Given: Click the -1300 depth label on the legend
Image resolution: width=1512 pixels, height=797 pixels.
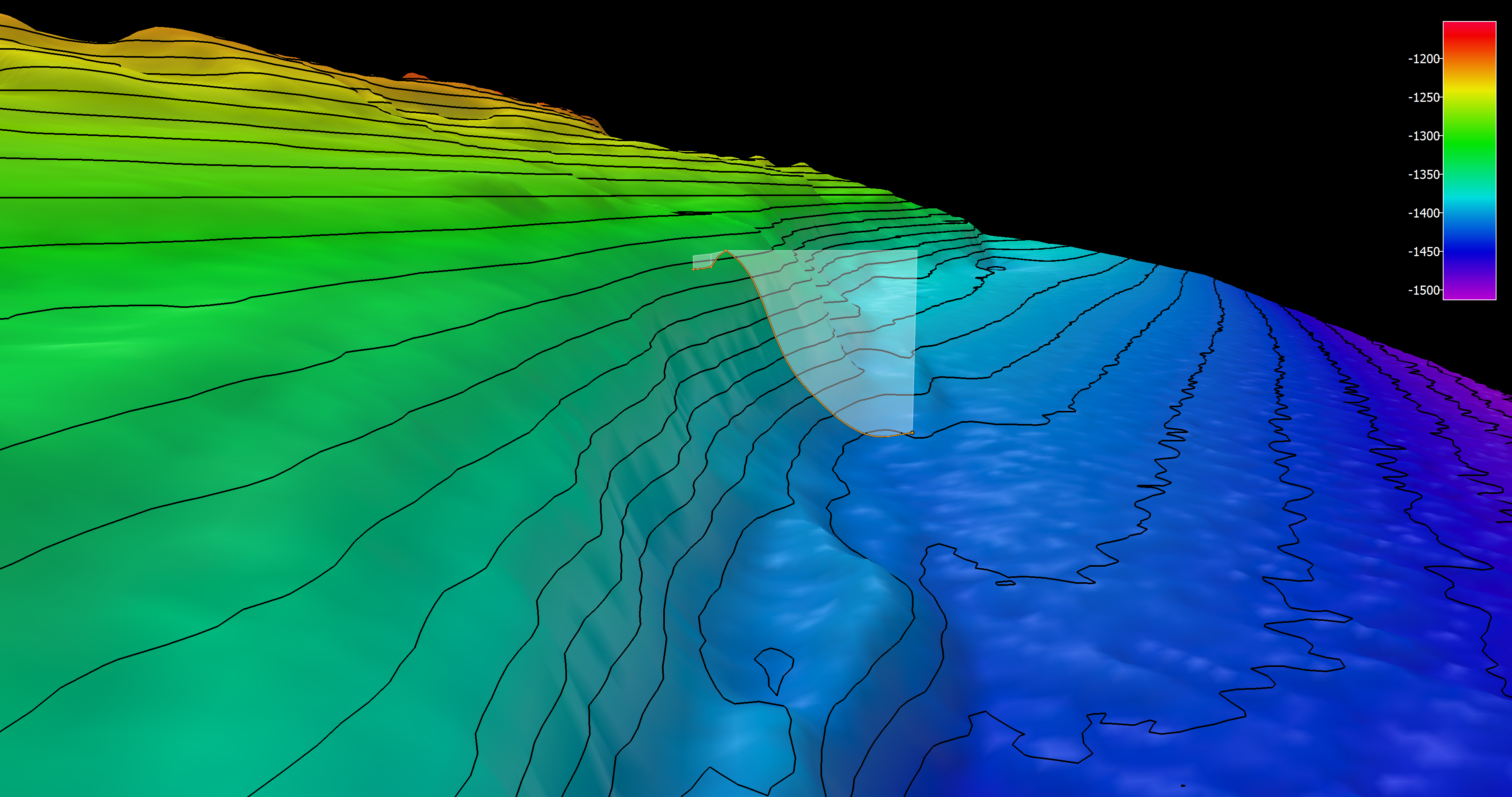Looking at the screenshot, I should pos(1424,136).
